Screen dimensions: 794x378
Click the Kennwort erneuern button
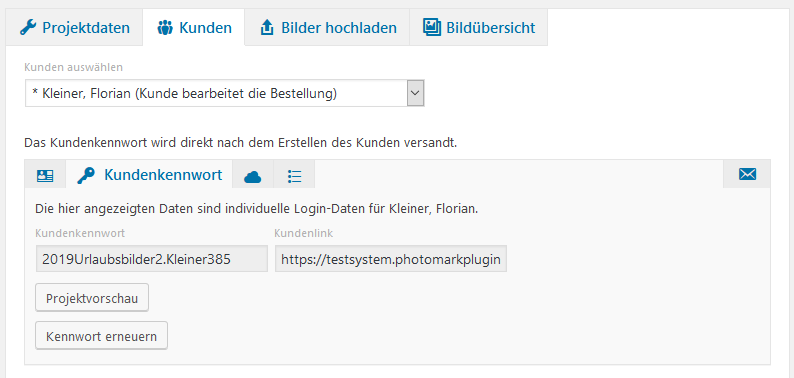(x=101, y=336)
